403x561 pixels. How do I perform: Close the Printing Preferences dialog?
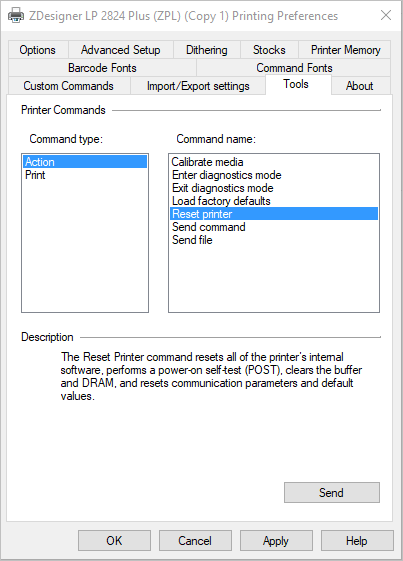tap(386, 15)
